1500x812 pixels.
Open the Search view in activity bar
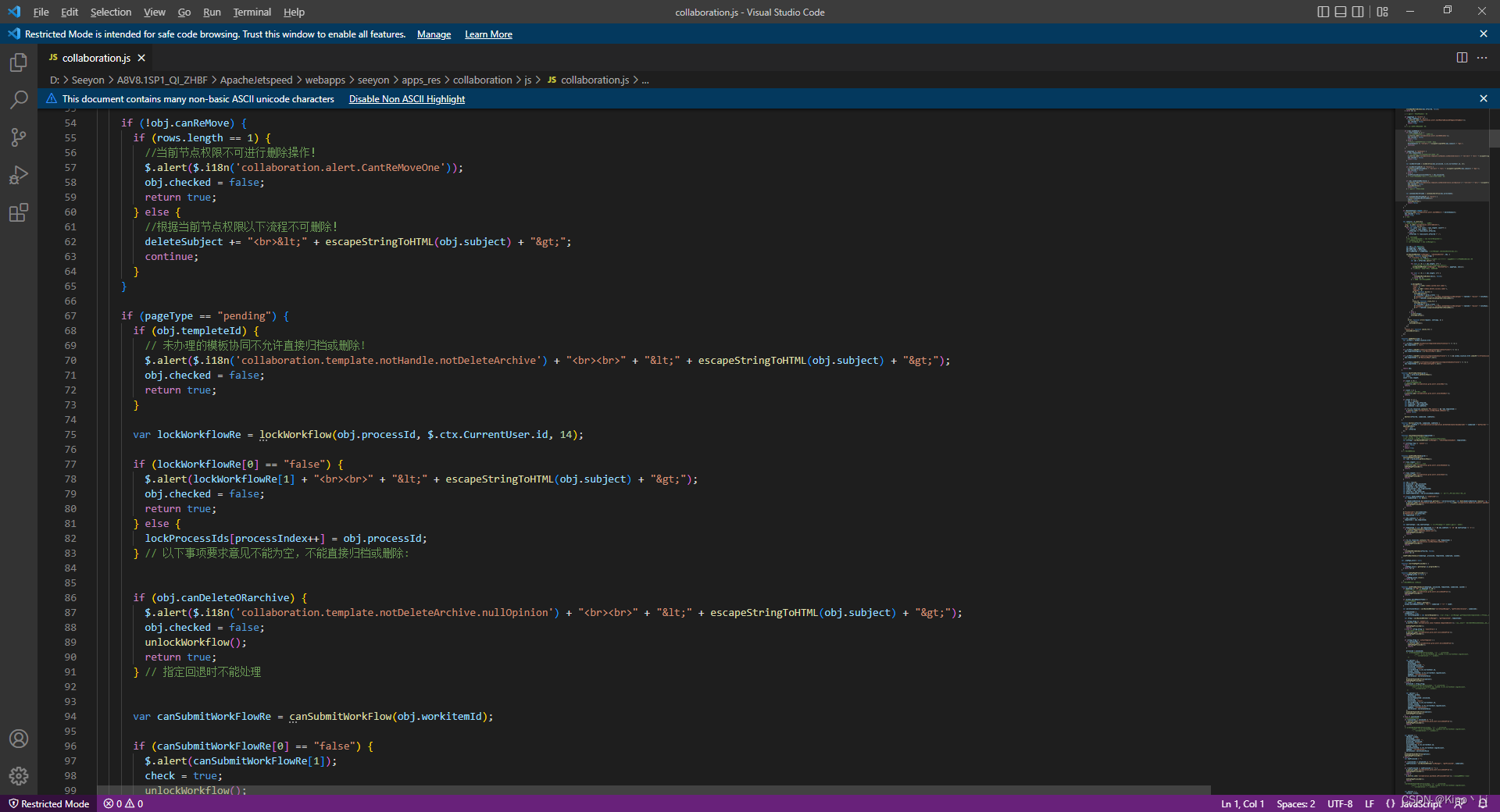click(19, 100)
